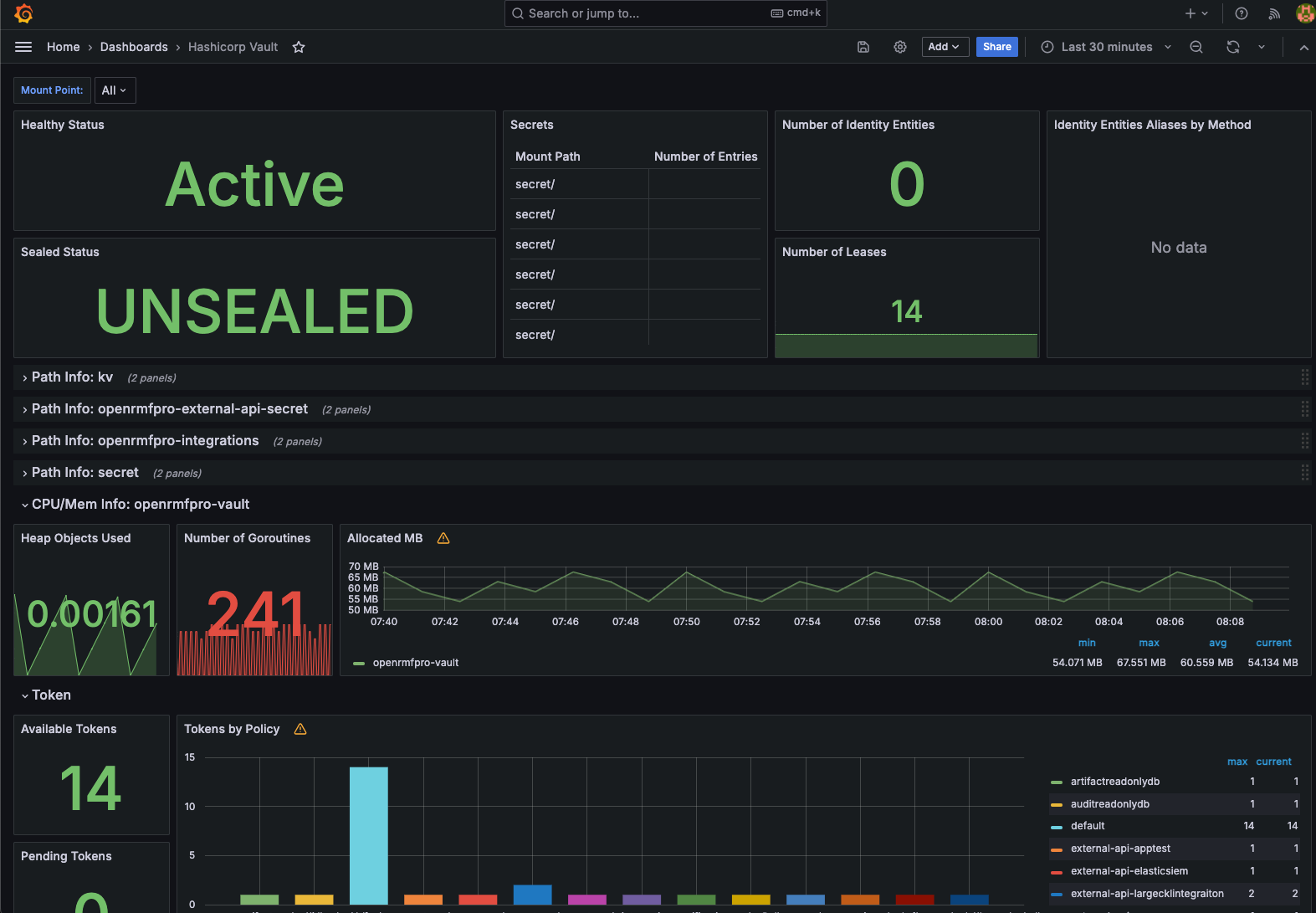This screenshot has height=913, width=1316.
Task: Save the dashboard using disk icon
Action: [863, 47]
